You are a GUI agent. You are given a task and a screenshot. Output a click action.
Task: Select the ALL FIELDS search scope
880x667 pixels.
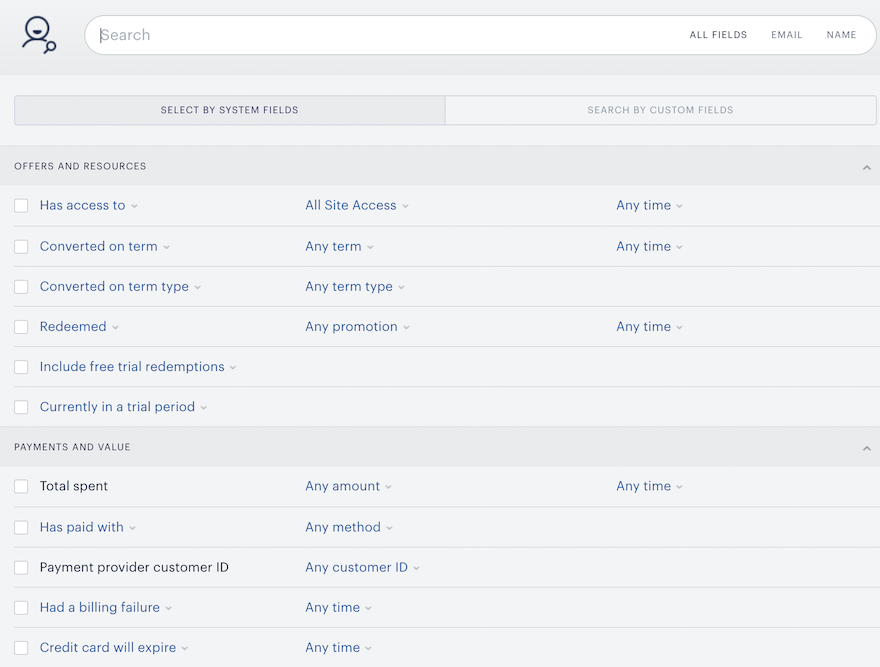(x=718, y=35)
